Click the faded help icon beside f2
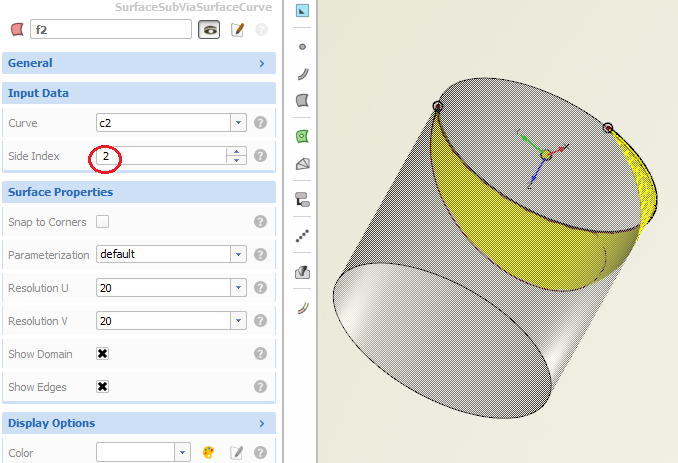 [261, 29]
